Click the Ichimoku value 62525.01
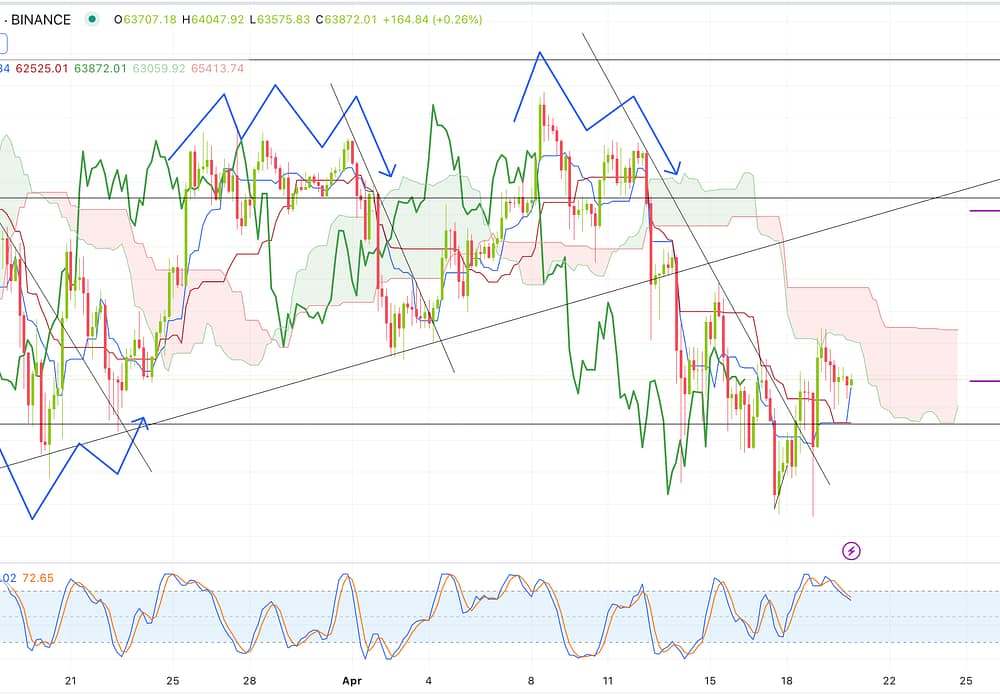Viewport: 1000px width, 700px height. pyautogui.click(x=43, y=68)
